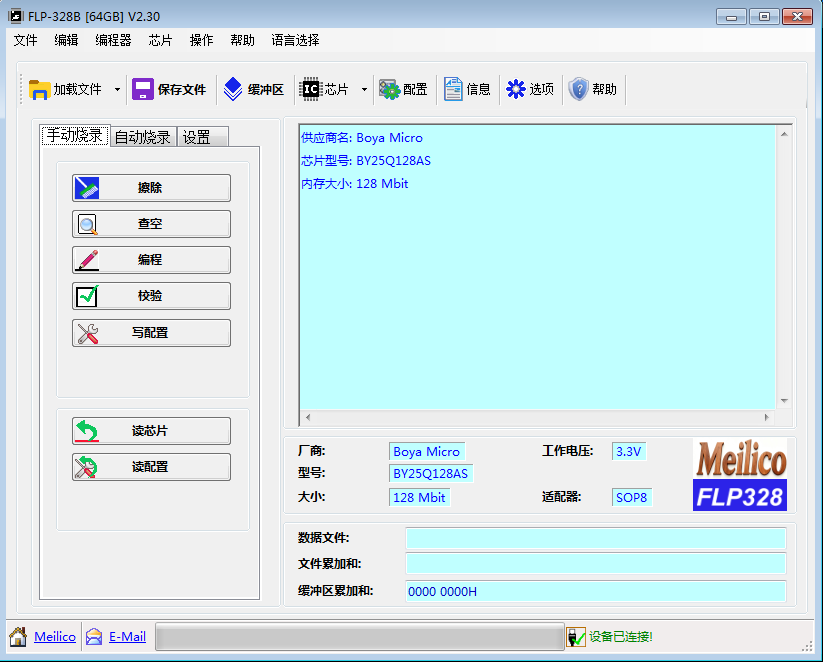
Task: Maximize the FLP-328B window
Action: [764, 17]
